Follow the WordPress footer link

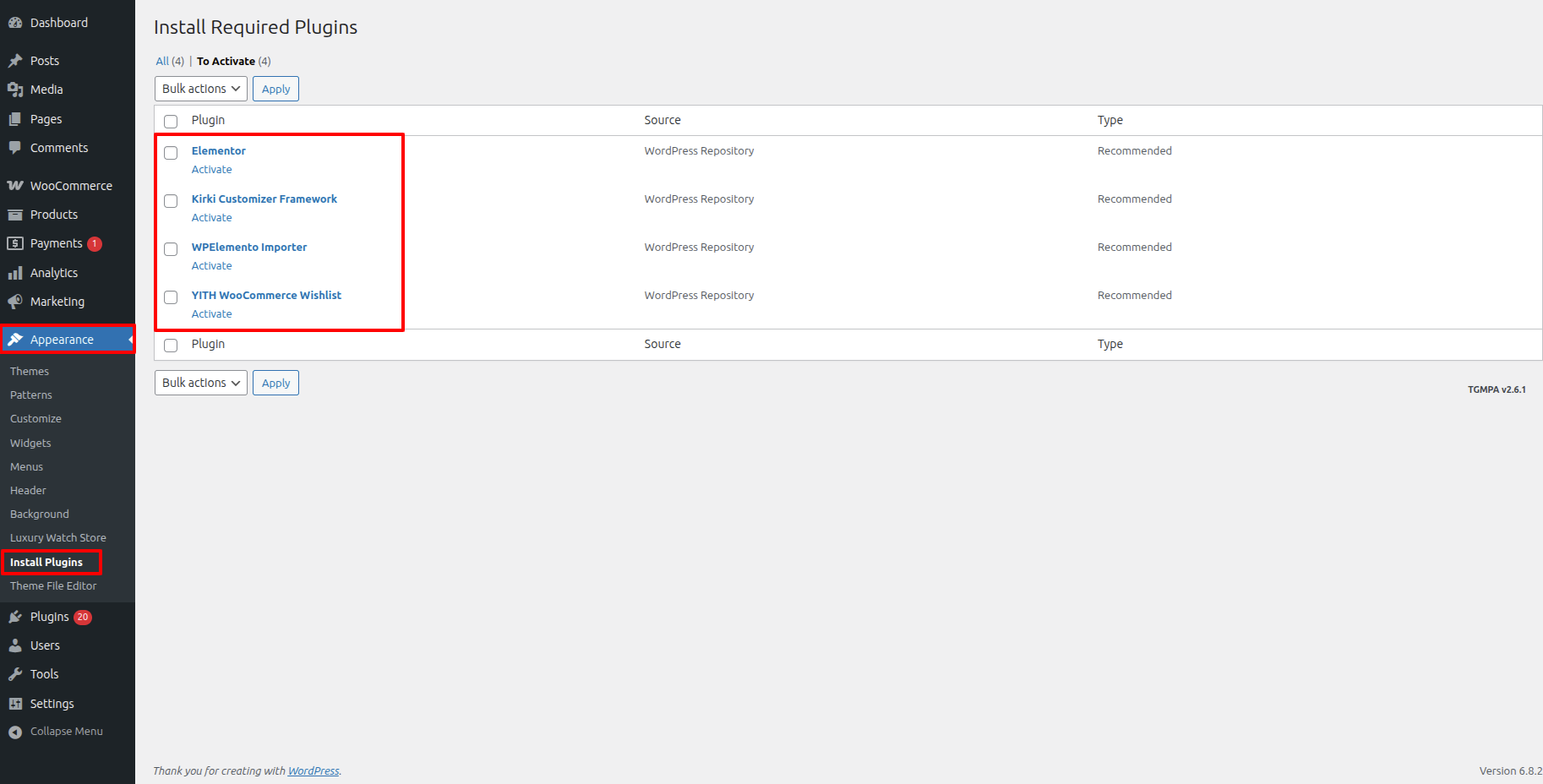point(314,771)
